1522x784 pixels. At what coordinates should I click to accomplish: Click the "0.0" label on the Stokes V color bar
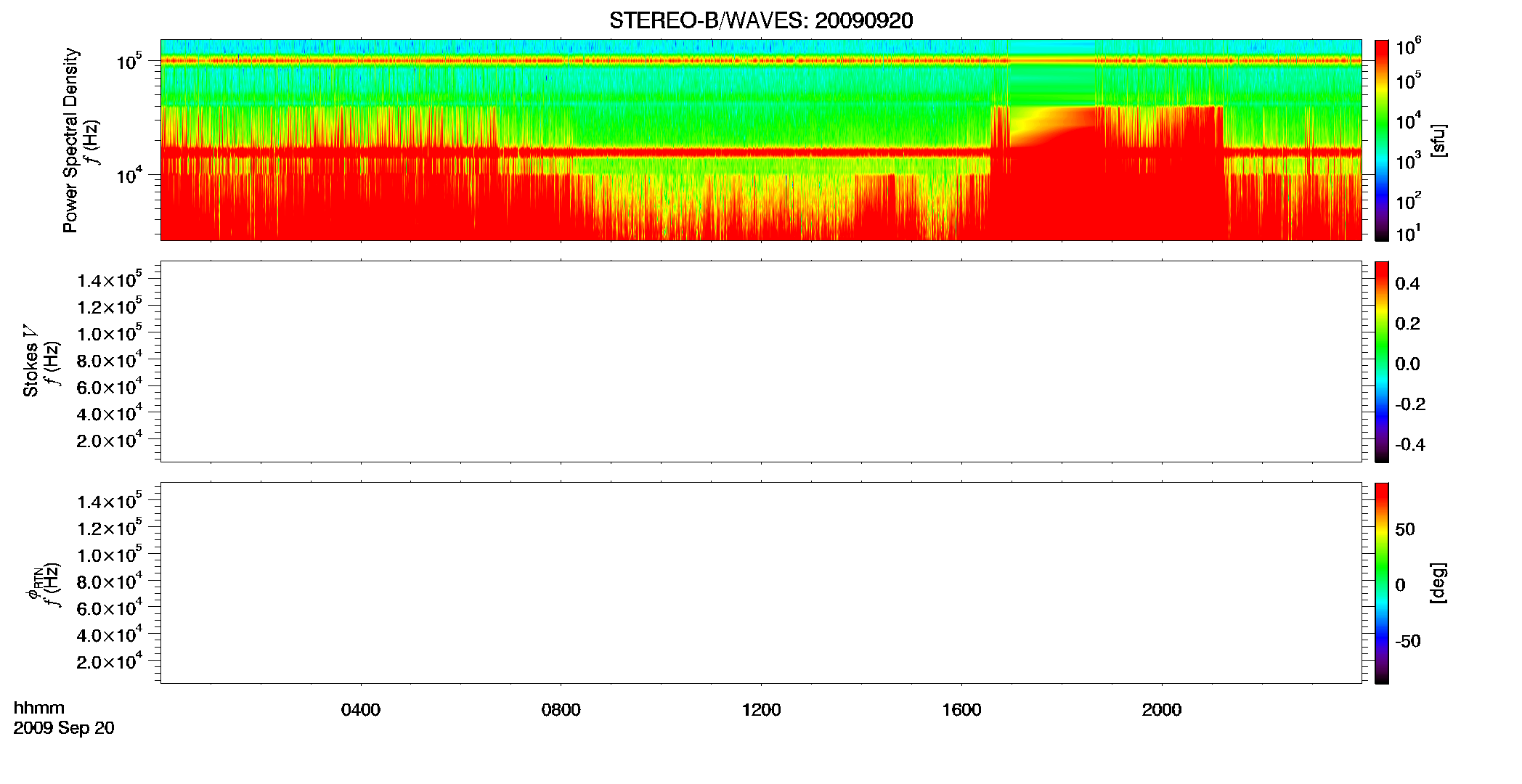(1407, 364)
